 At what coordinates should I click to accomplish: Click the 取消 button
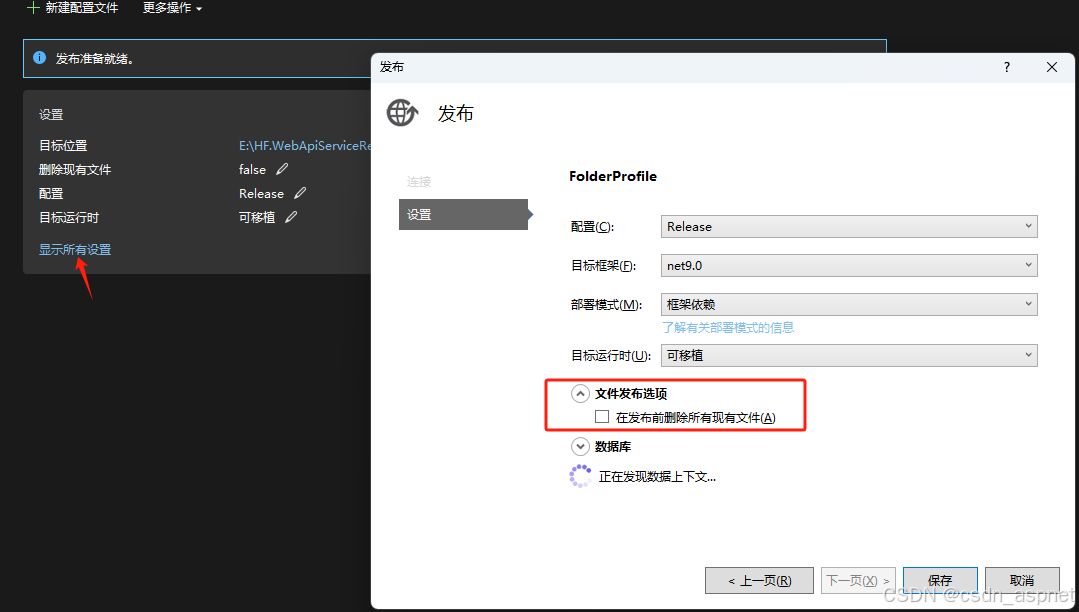1021,580
